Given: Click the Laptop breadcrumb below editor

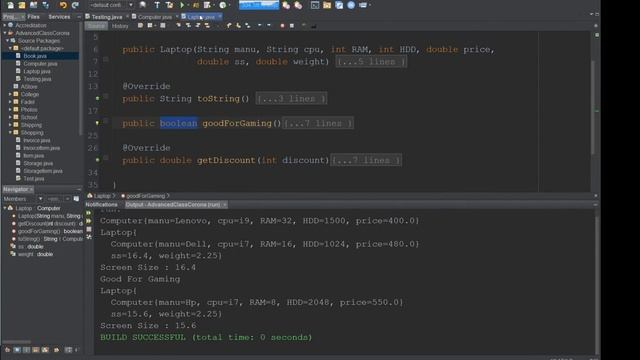Looking at the screenshot, I should [102, 196].
